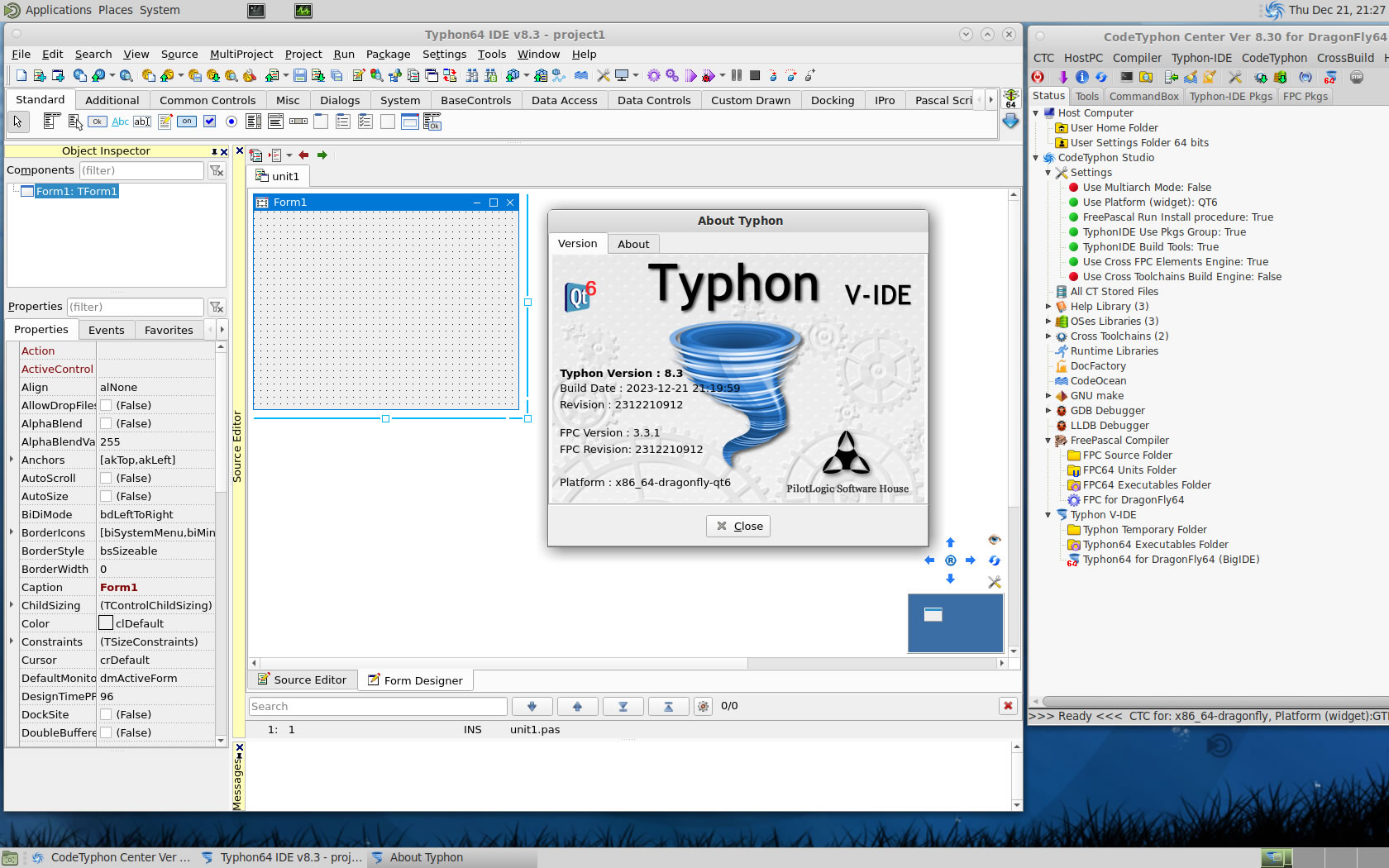This screenshot has width=1389, height=868.
Task: Open the CommandBox tab in CodeTyphon Center
Action: [x=1144, y=96]
